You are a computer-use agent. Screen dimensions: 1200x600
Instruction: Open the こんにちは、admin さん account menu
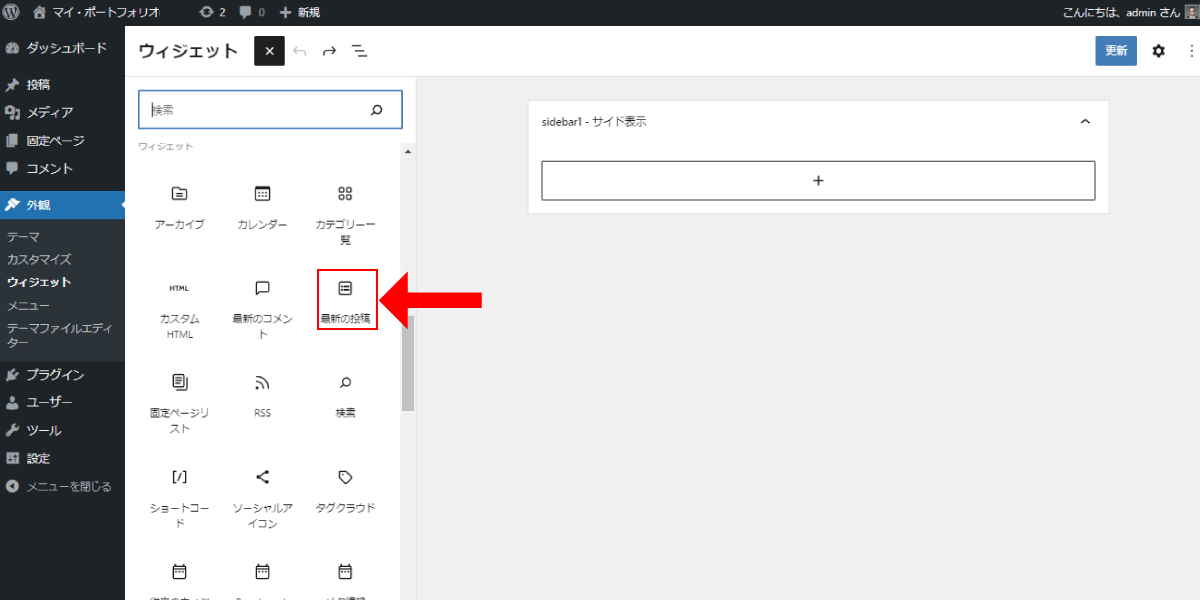pos(1129,13)
